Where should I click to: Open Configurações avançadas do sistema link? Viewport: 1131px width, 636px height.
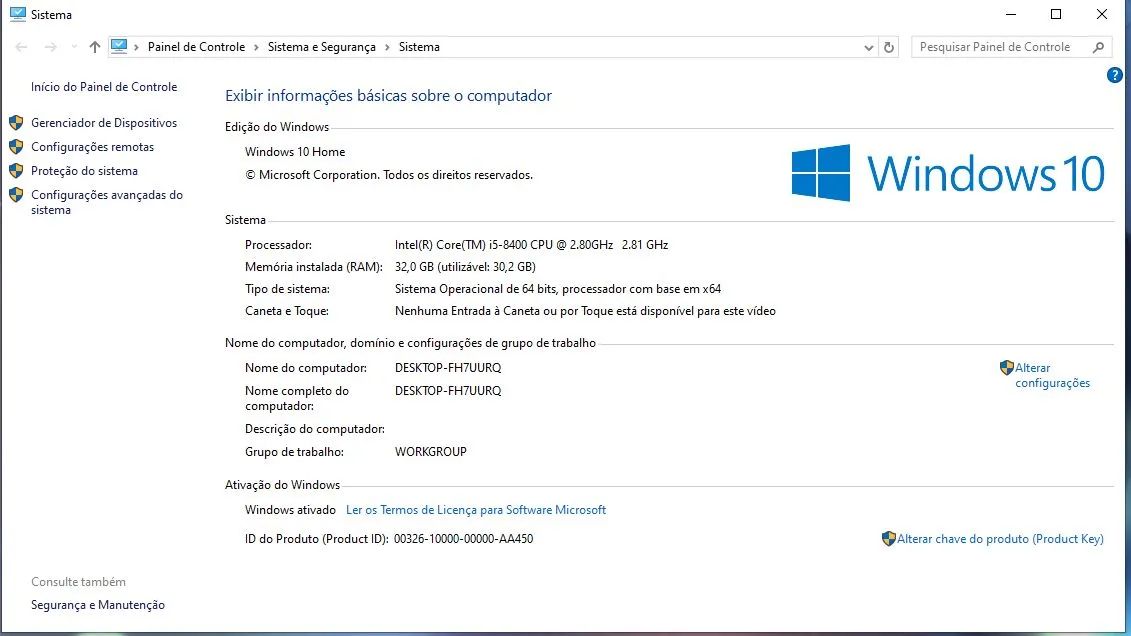[x=107, y=202]
